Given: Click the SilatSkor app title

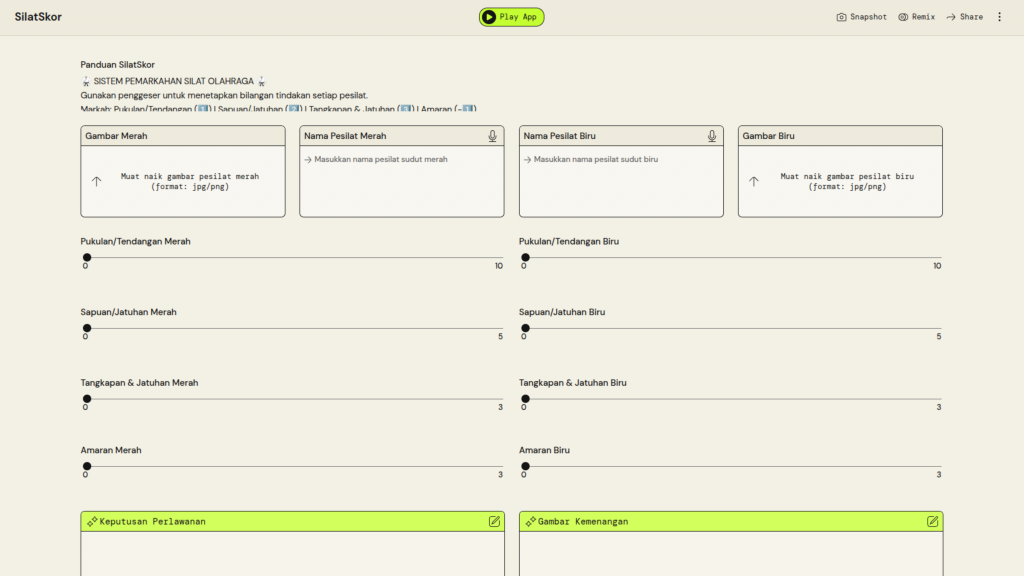Looking at the screenshot, I should [x=38, y=17].
